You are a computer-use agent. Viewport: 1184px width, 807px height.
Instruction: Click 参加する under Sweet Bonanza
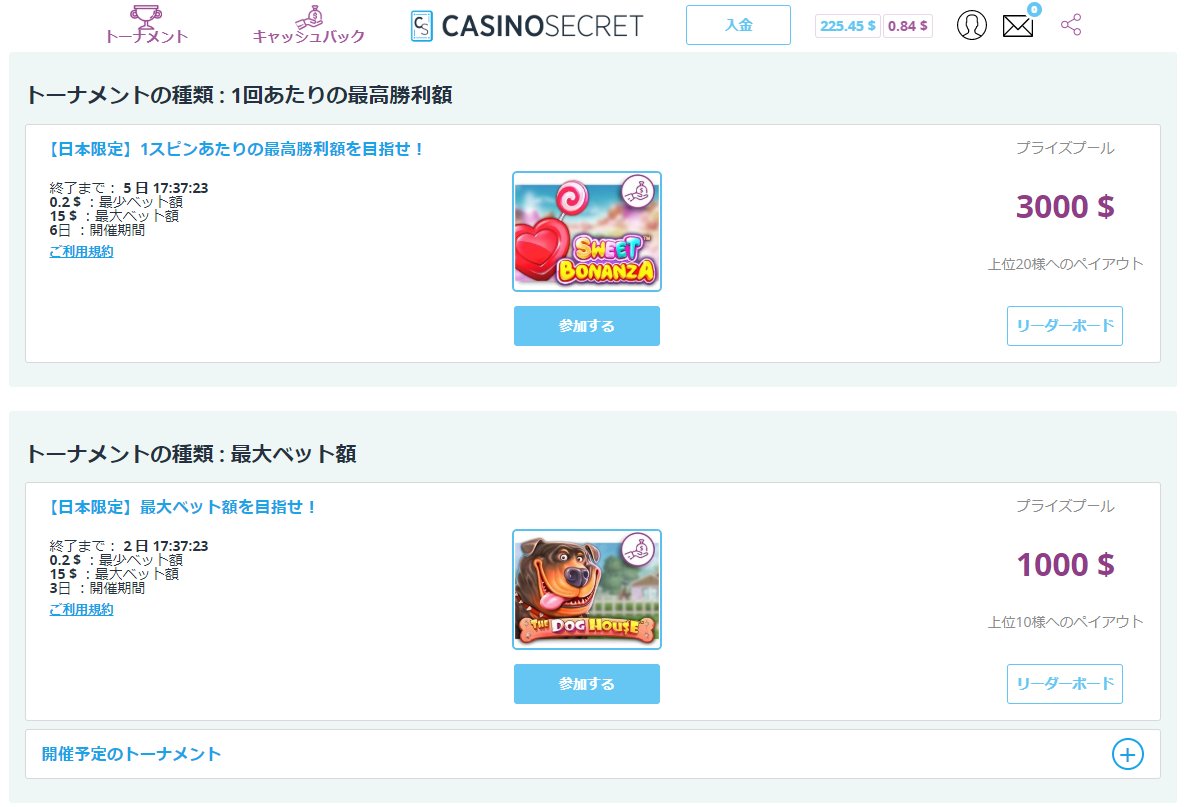(x=587, y=326)
